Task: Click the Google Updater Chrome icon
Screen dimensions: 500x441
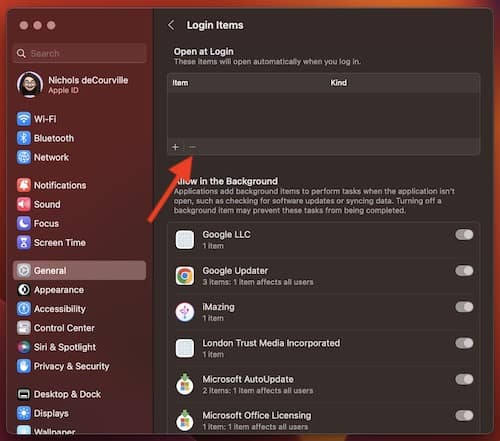Action: point(185,276)
